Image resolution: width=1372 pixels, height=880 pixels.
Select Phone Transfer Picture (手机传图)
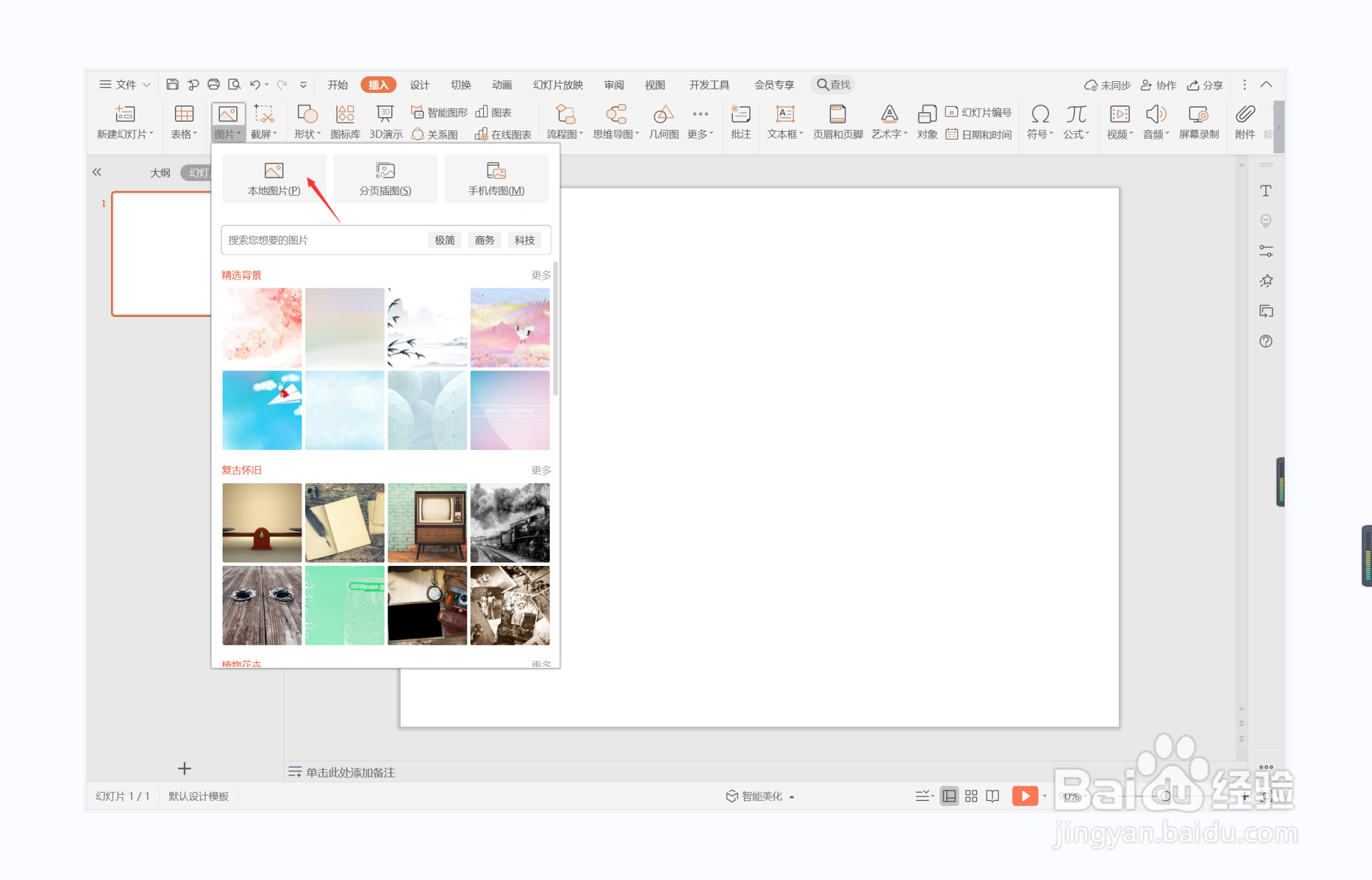click(x=496, y=178)
